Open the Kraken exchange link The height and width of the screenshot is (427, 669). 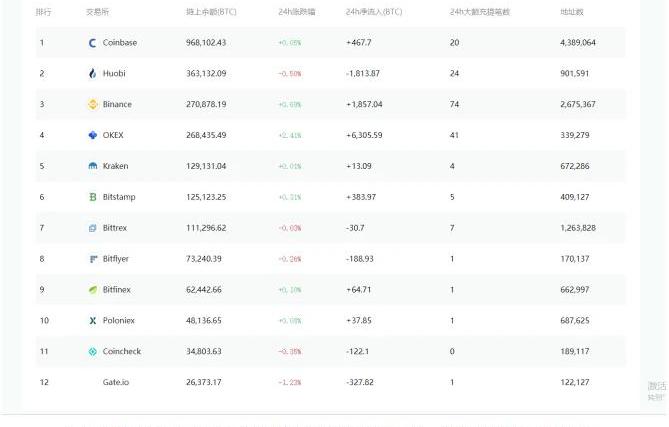click(116, 166)
